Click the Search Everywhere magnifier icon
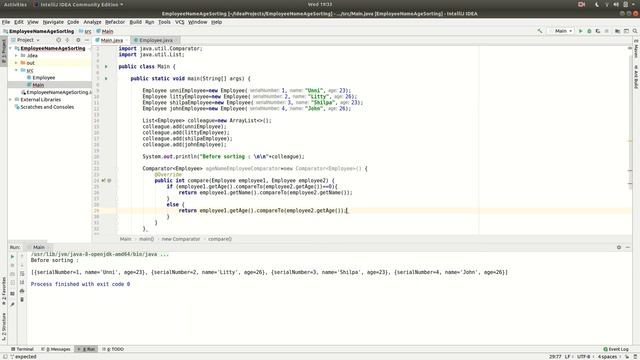The image size is (640, 360). [x=635, y=31]
